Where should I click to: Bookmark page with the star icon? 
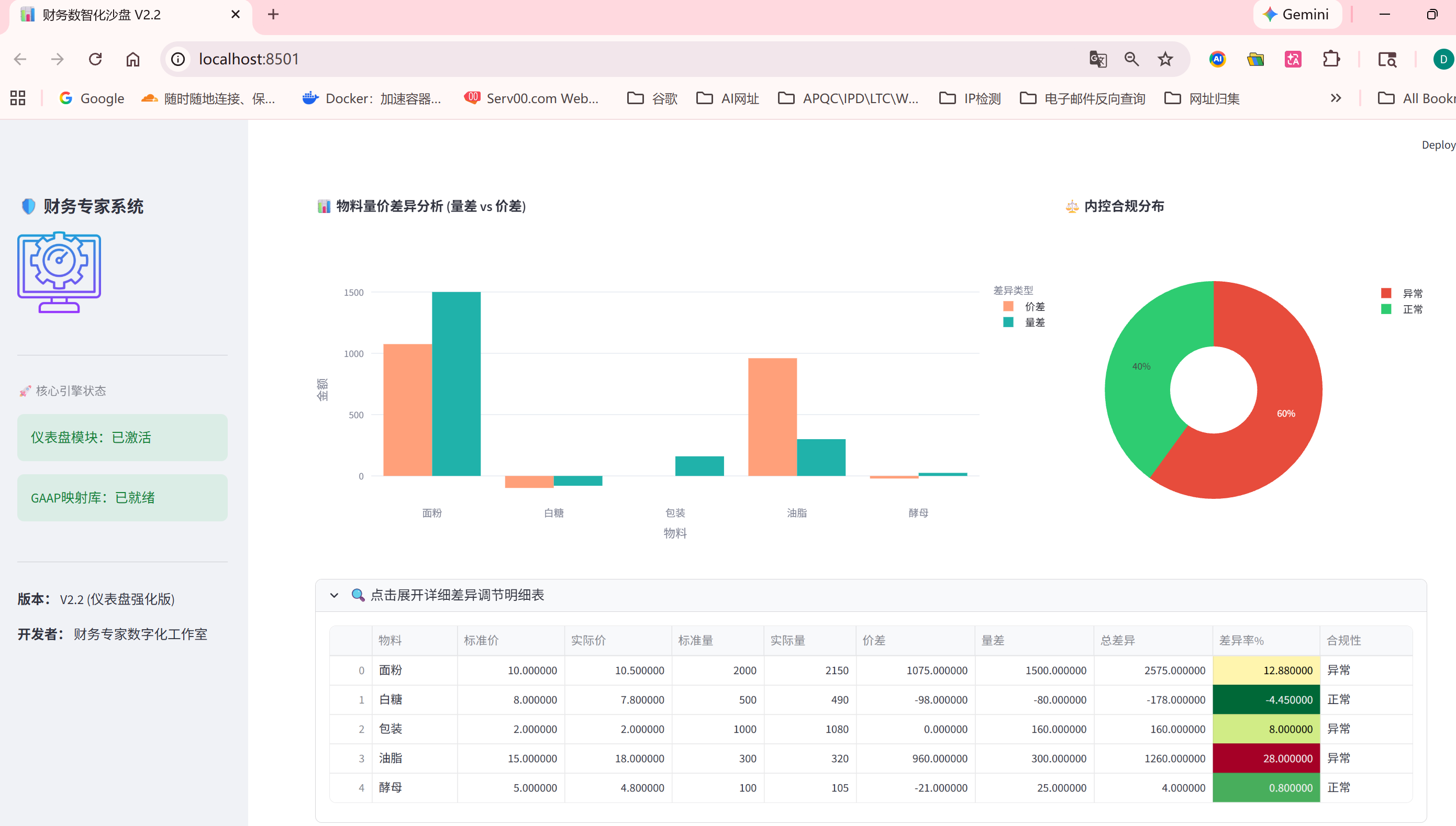coord(1165,59)
